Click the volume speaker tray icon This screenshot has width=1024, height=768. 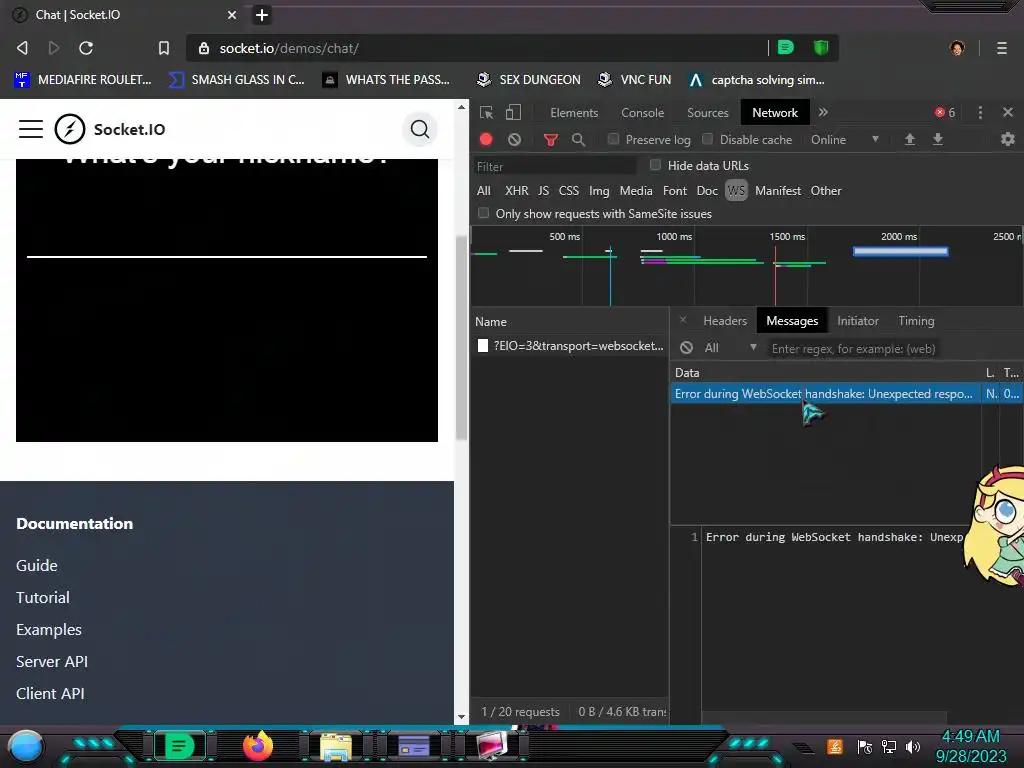(912, 746)
